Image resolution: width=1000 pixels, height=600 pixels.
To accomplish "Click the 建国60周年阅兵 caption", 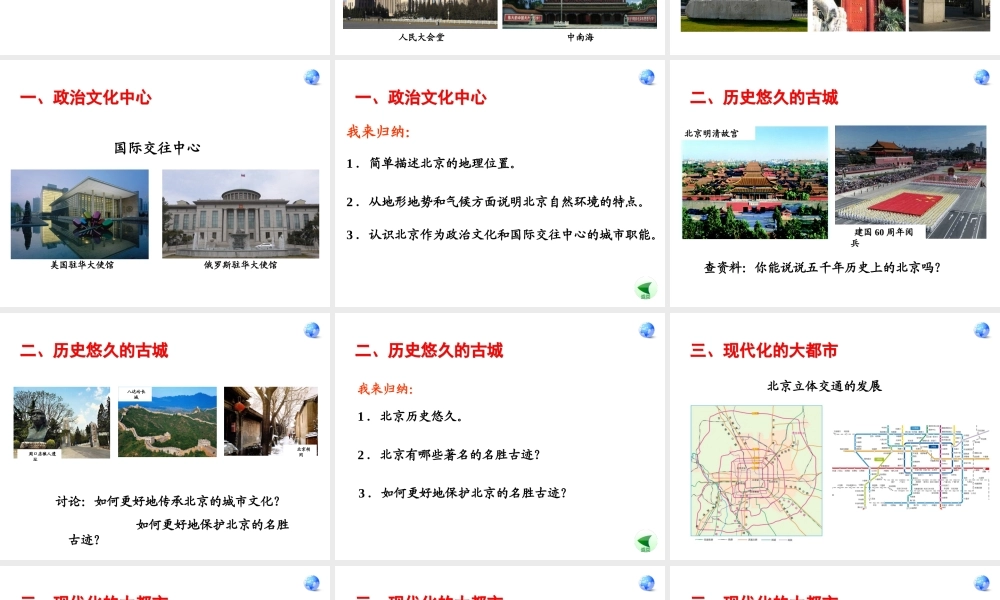I will coord(883,237).
